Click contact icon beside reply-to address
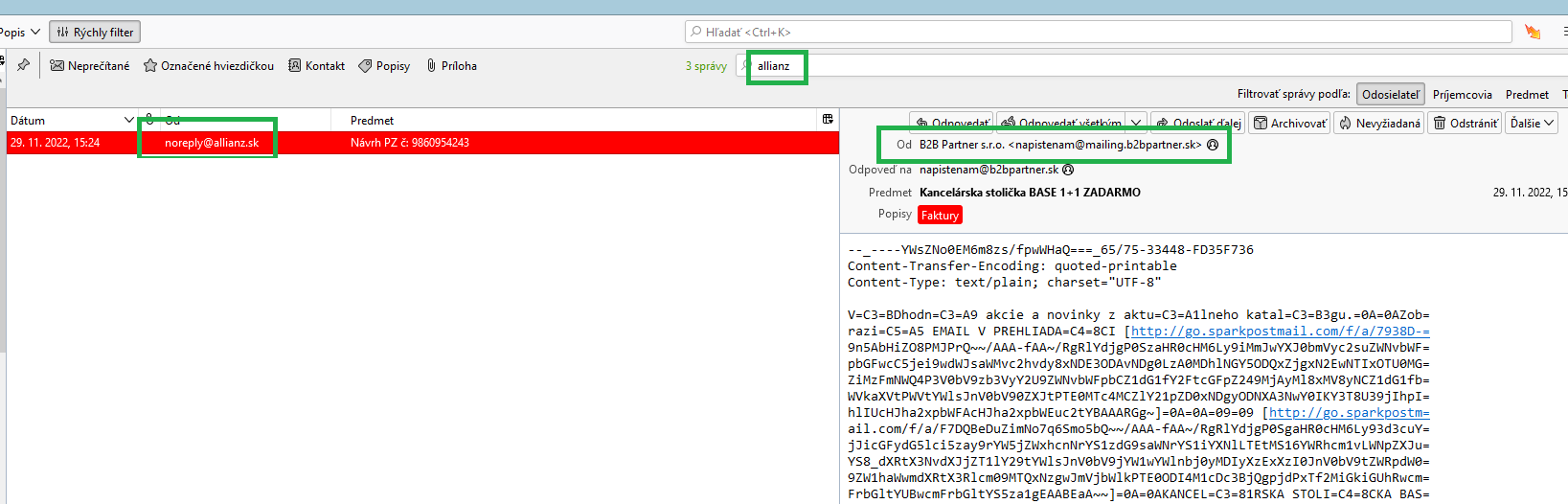Image resolution: width=1568 pixels, height=504 pixels. [1068, 170]
